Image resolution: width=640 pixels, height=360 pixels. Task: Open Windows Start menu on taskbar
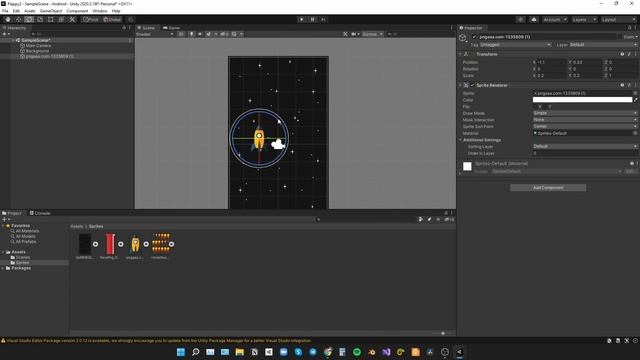tap(181, 352)
